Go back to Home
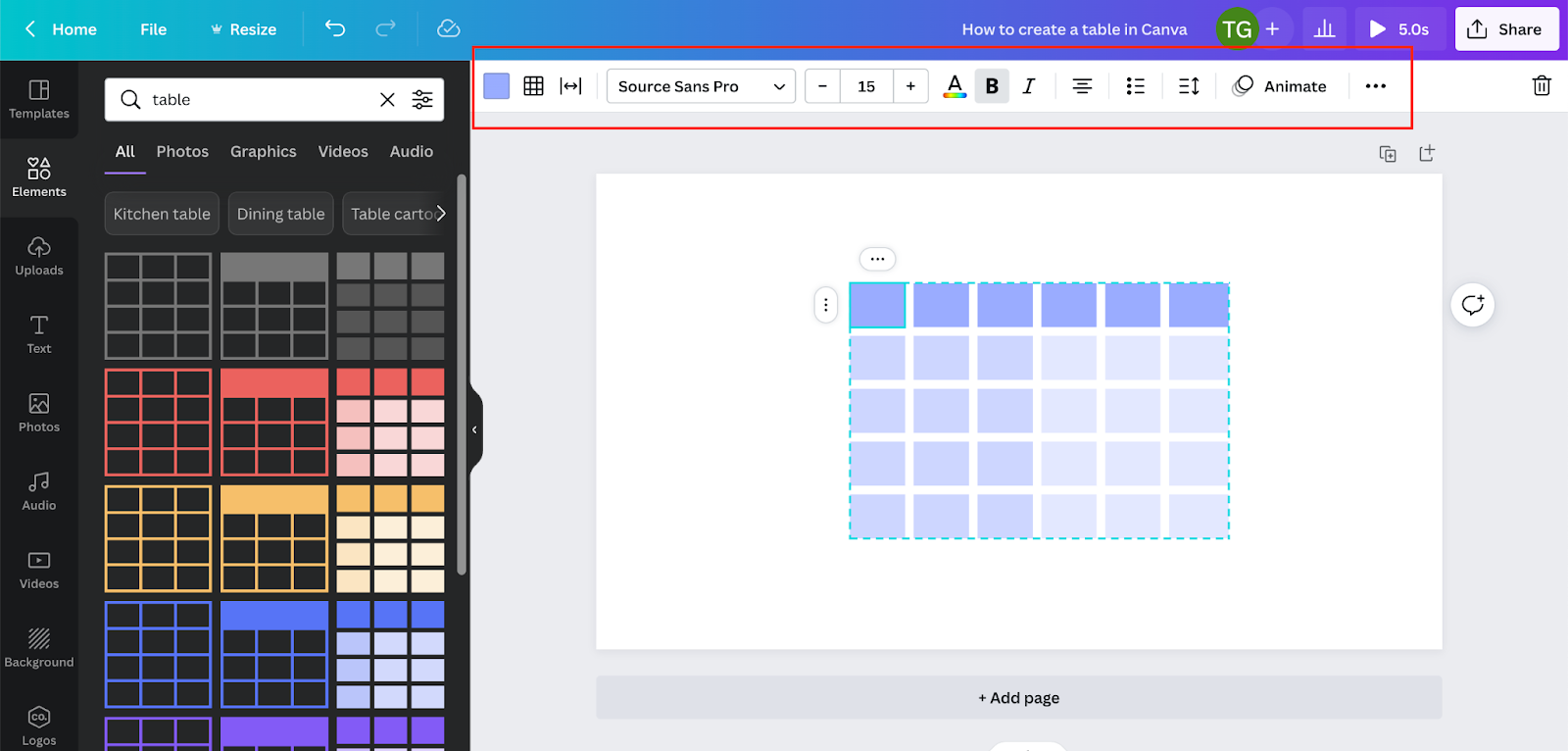 pos(61,29)
